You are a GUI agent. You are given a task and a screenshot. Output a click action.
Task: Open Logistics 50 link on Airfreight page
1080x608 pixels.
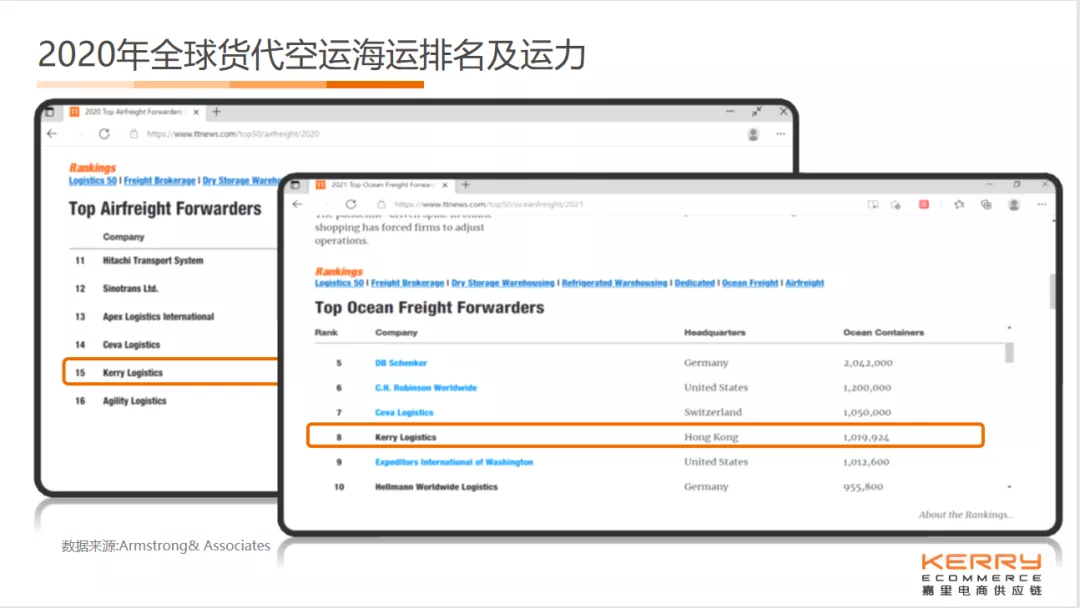(92, 180)
